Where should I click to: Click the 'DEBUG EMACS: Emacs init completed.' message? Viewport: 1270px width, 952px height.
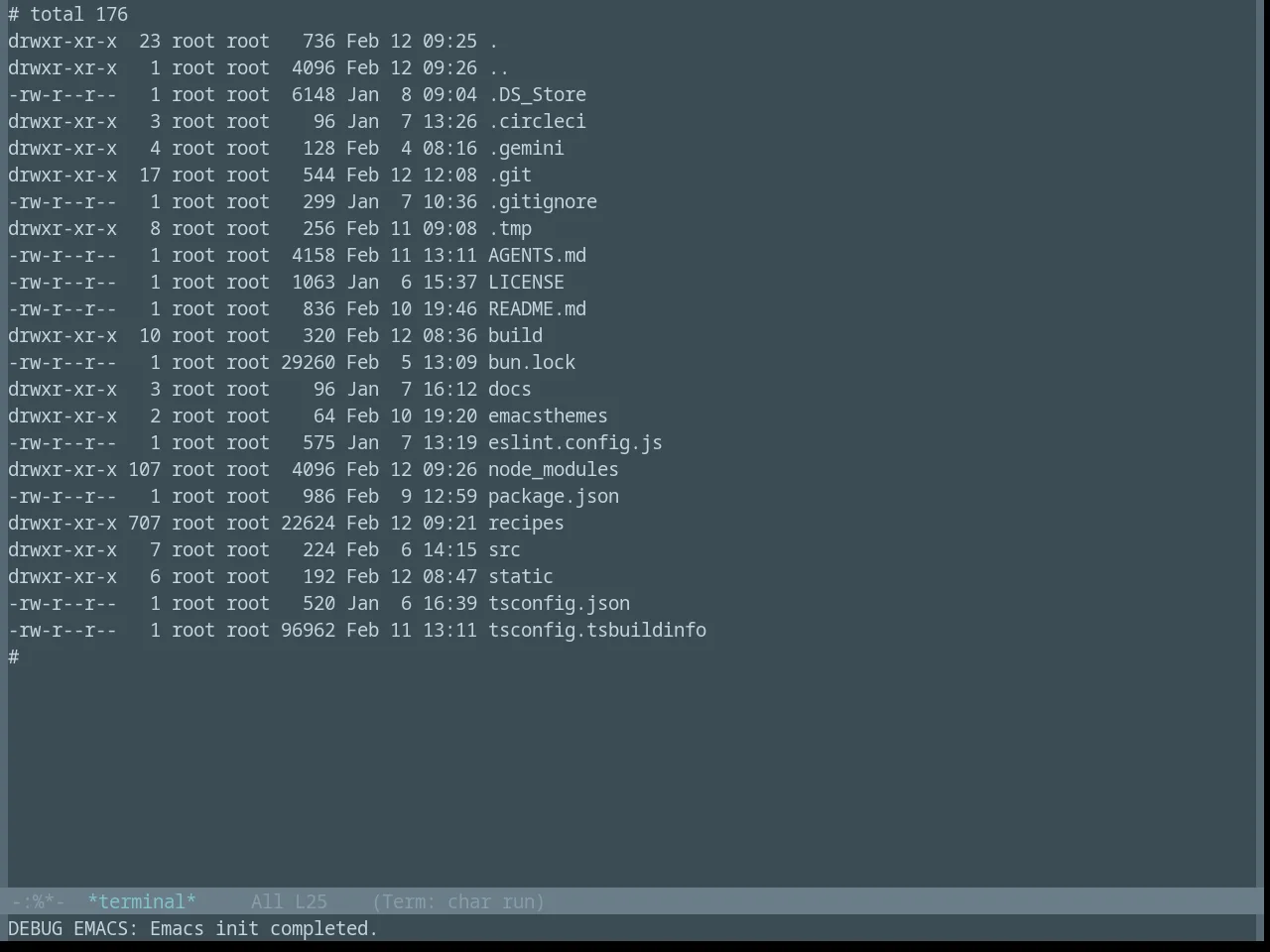pos(193,929)
